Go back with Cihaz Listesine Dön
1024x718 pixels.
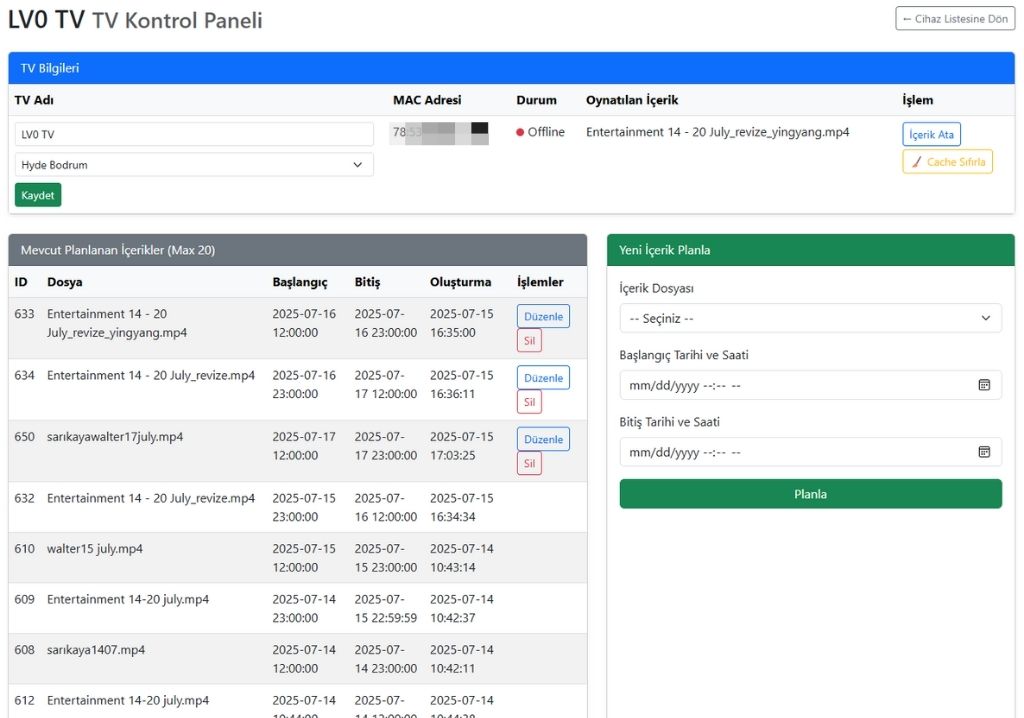click(x=955, y=19)
